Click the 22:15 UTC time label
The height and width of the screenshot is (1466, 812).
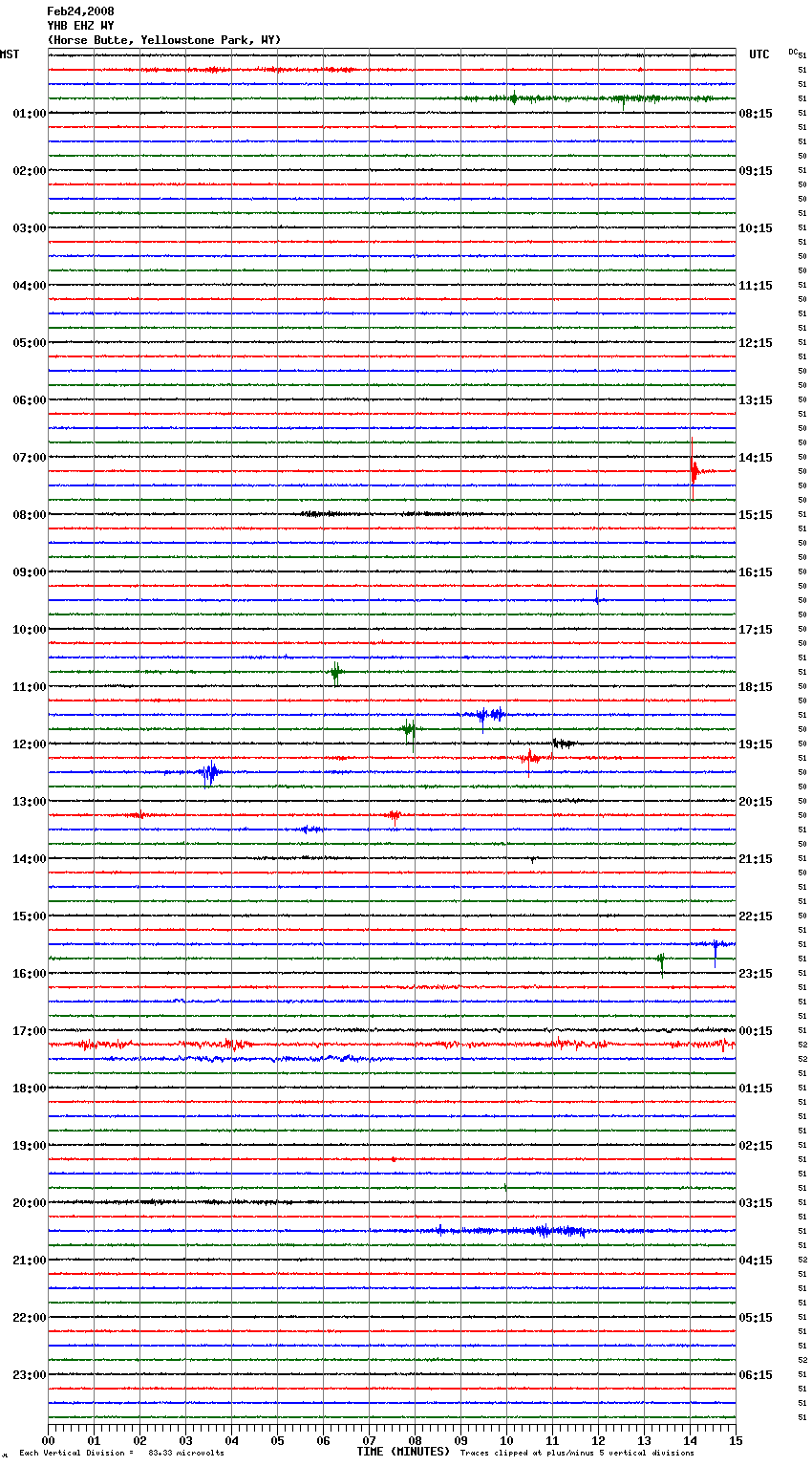click(x=756, y=916)
